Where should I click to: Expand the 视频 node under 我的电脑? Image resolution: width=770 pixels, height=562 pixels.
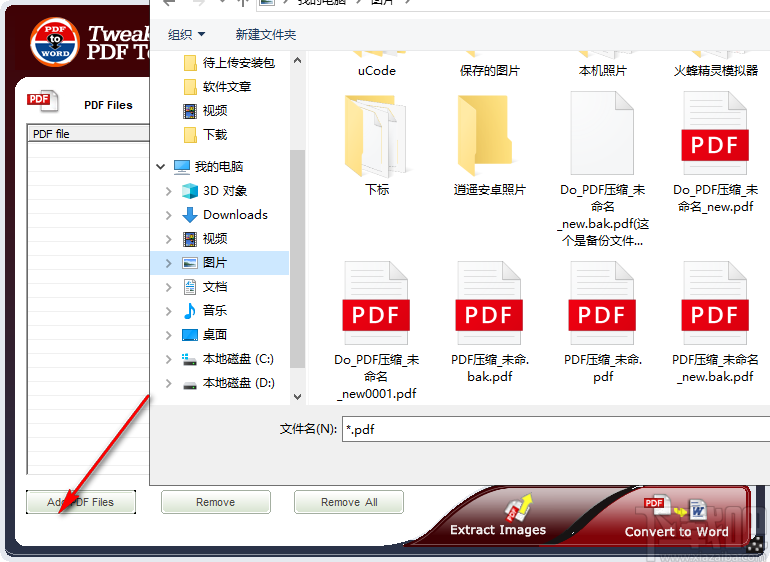tap(168, 239)
